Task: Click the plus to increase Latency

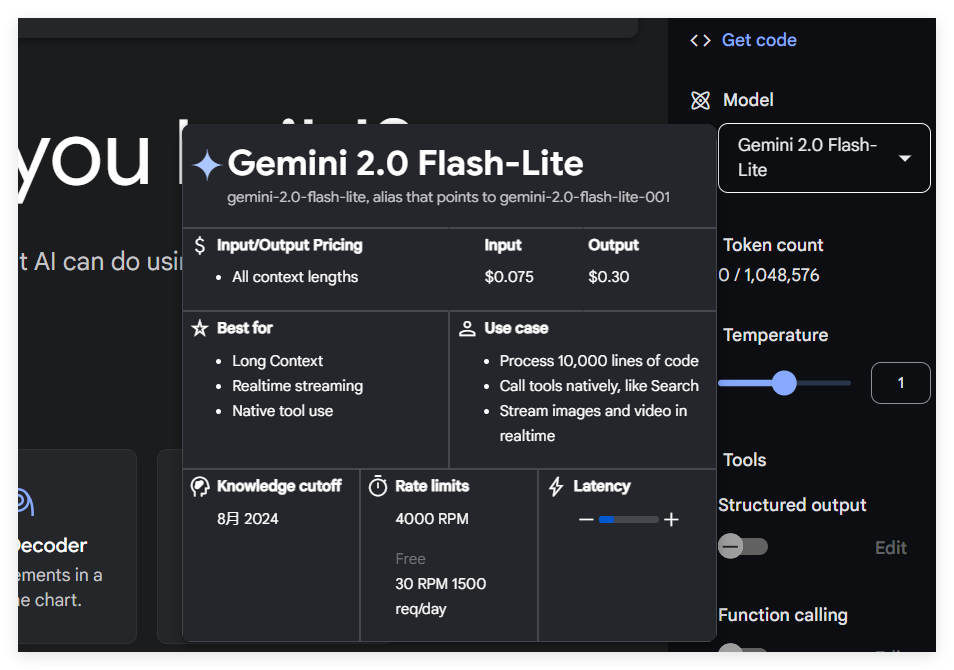Action: [x=671, y=519]
